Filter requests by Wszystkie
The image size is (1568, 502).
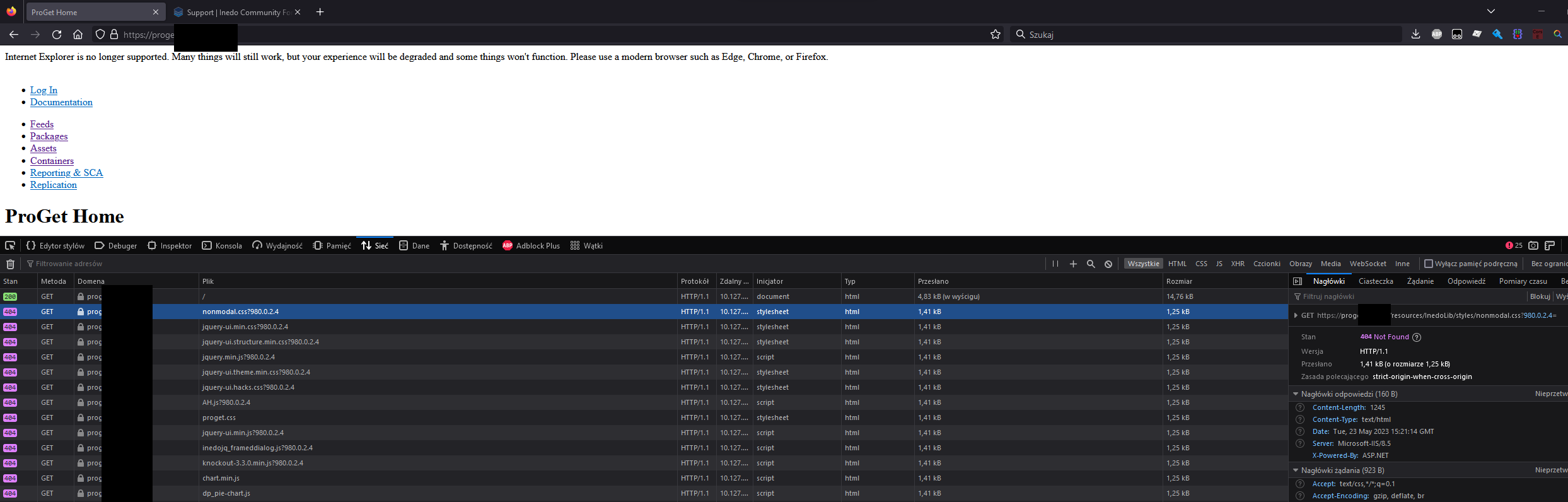(1143, 264)
